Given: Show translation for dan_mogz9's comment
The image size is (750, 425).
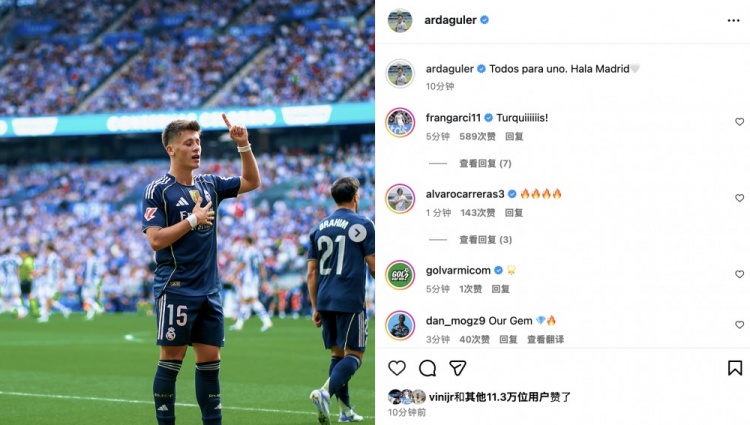Looking at the screenshot, I should click(x=545, y=339).
